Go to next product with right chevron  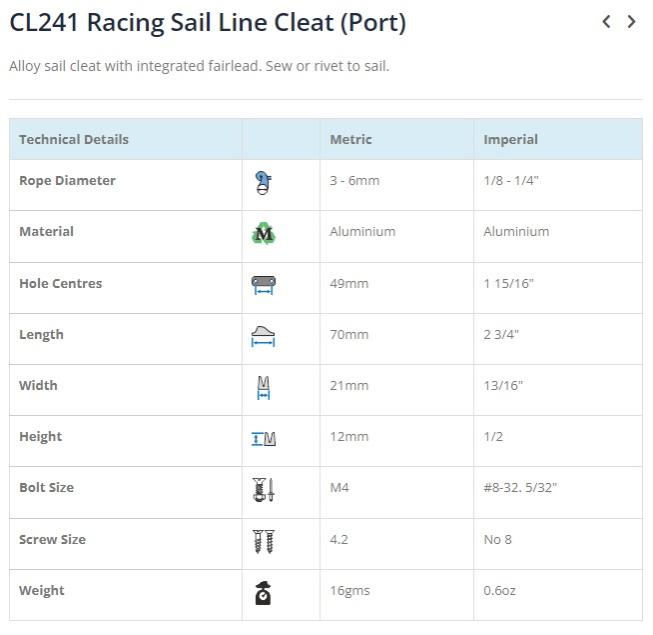coord(631,21)
